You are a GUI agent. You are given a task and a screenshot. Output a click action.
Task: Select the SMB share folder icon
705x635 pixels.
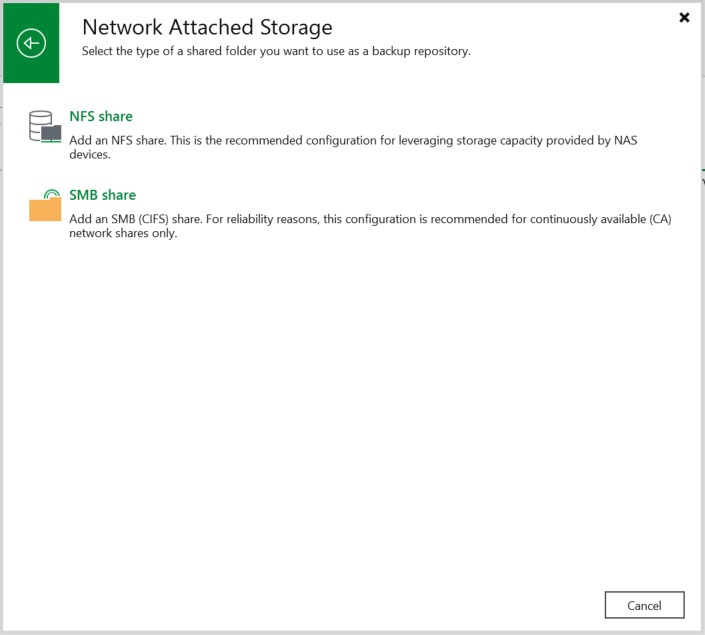[45, 205]
